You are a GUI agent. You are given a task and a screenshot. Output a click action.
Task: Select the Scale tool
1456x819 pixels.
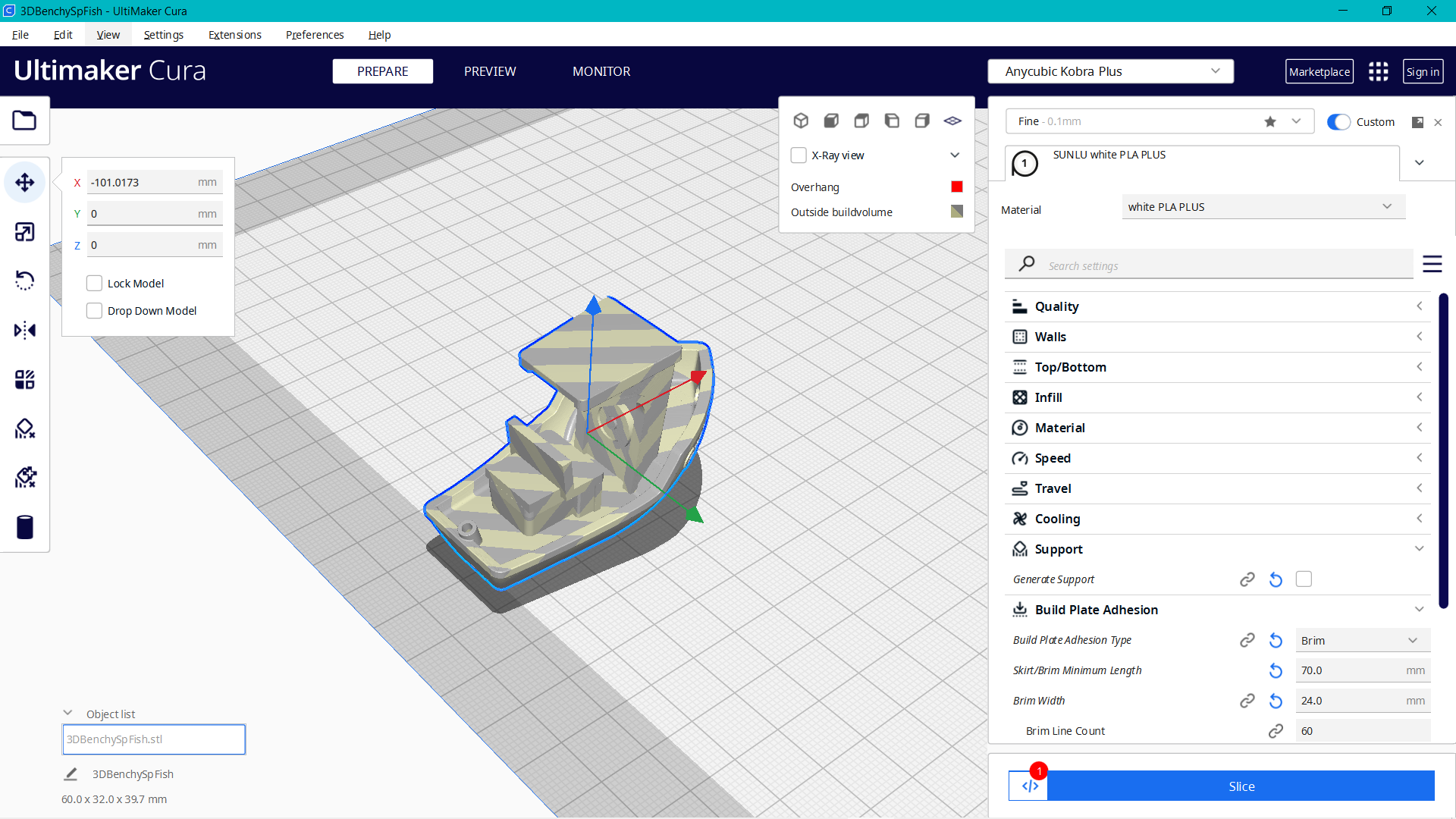(x=25, y=232)
